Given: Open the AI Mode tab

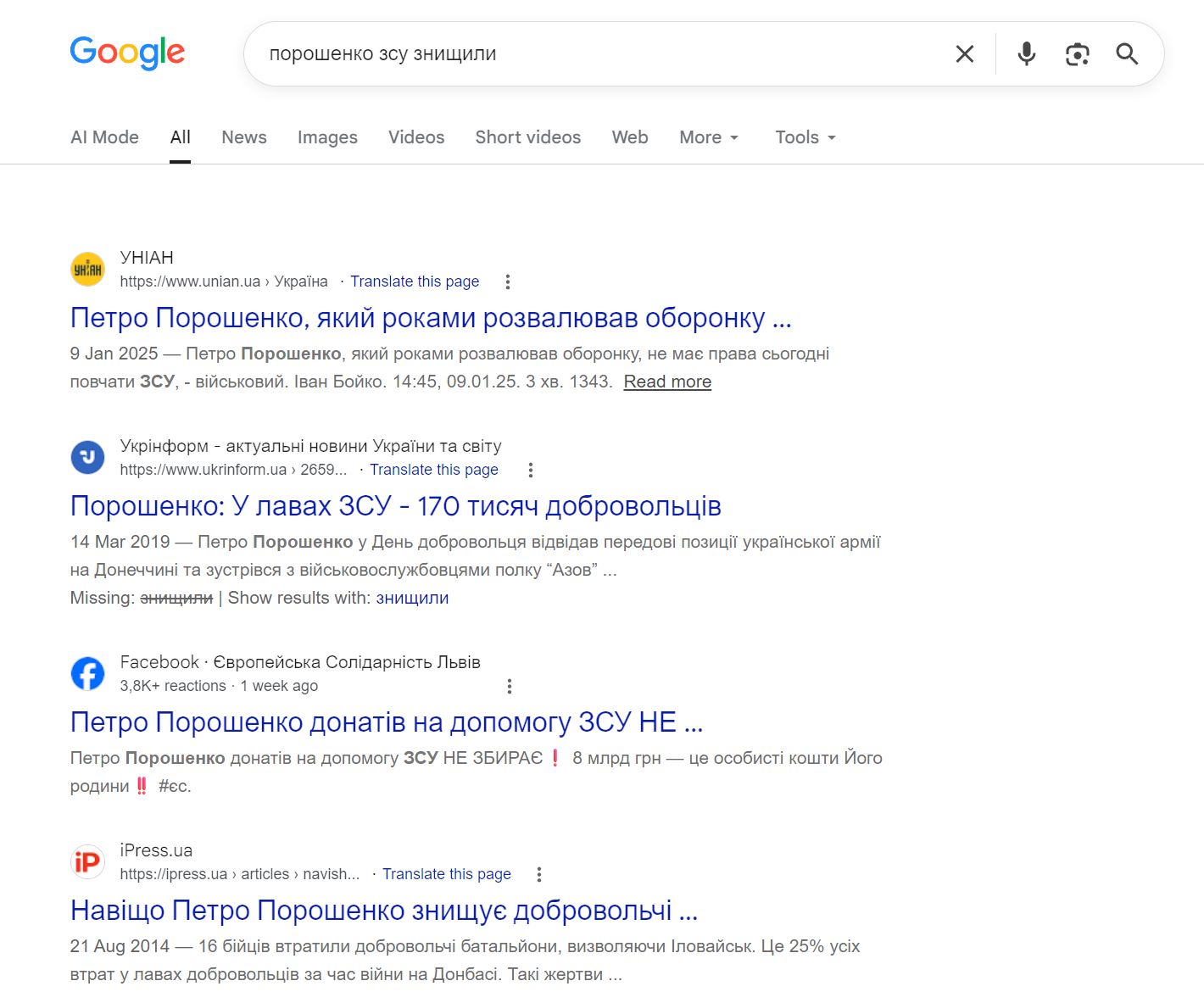Looking at the screenshot, I should click(x=104, y=137).
